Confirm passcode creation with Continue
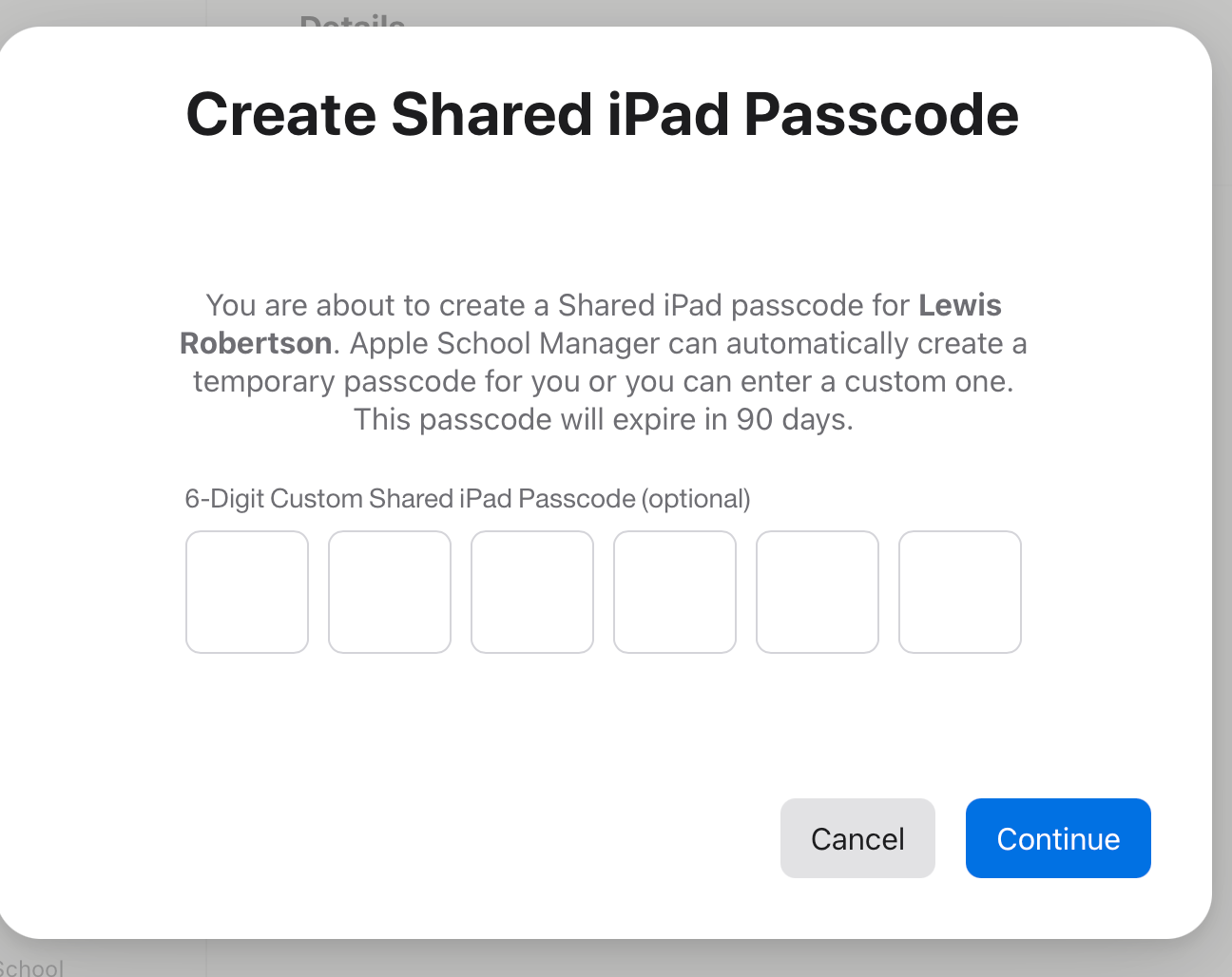1232x977 pixels. (x=1057, y=838)
